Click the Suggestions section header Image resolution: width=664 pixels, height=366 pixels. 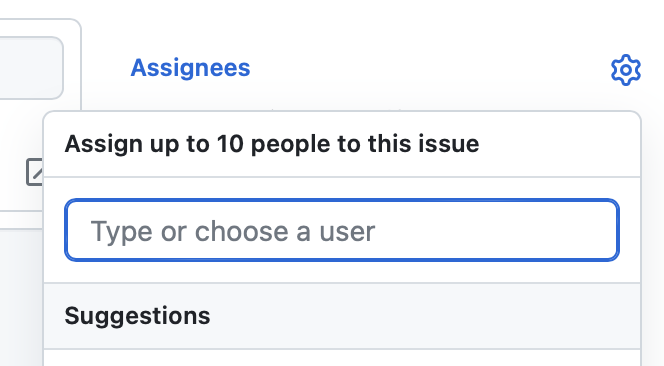pos(137,316)
